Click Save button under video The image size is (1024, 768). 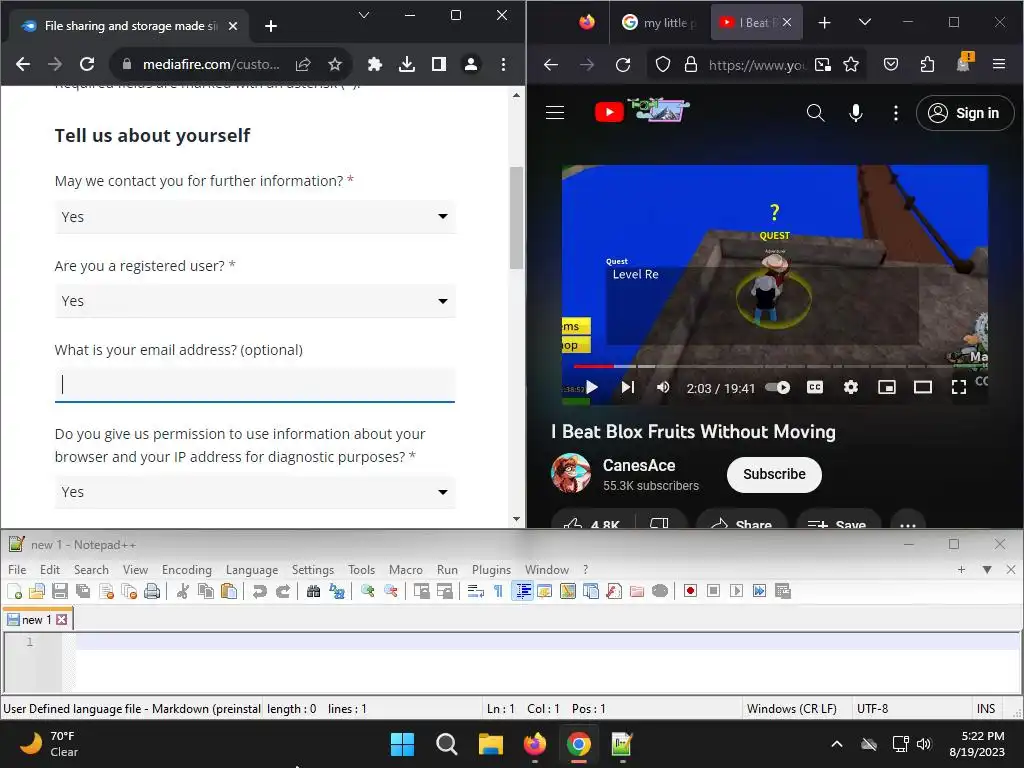click(839, 521)
